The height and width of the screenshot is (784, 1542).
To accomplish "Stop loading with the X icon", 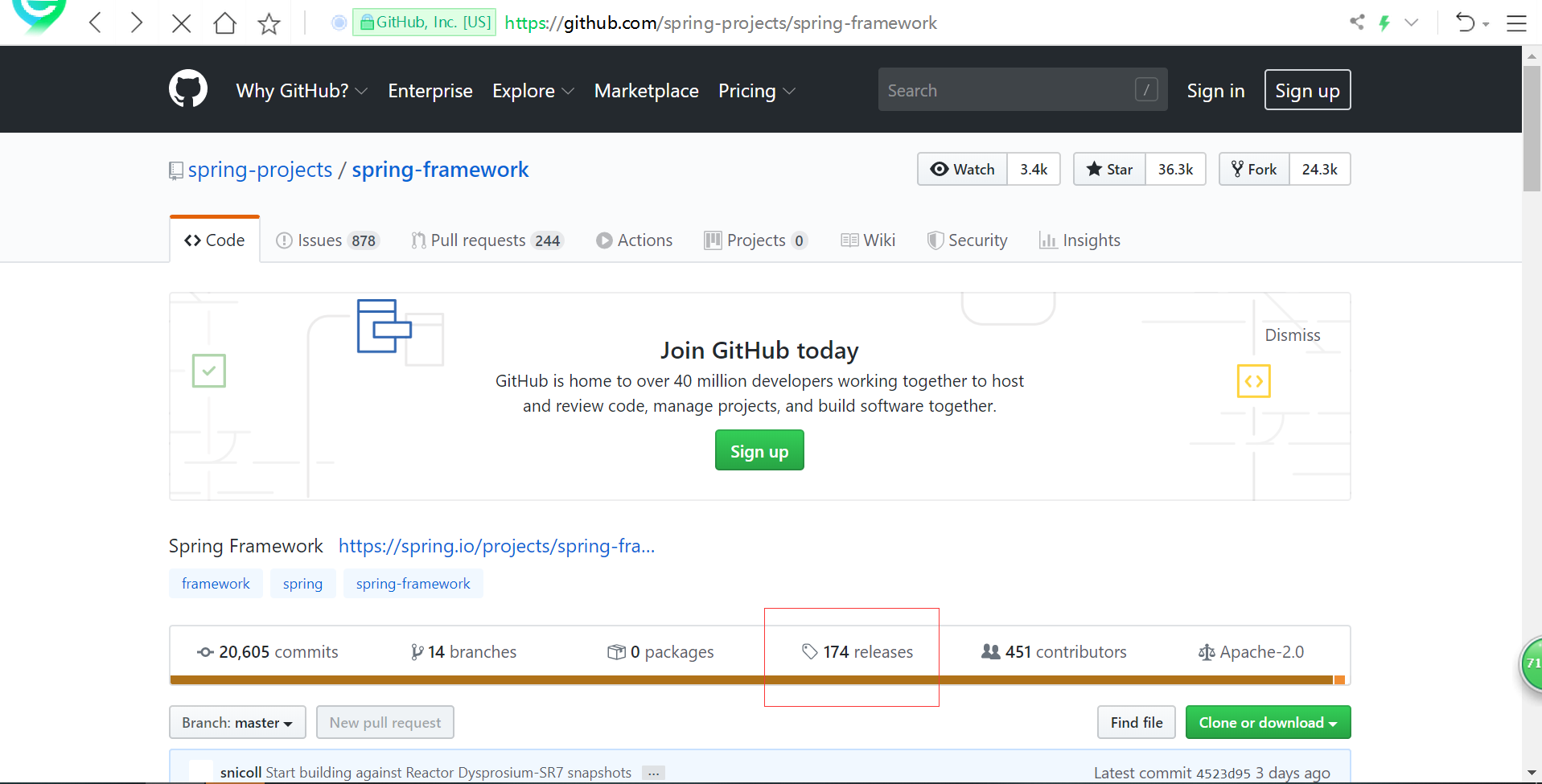I will pos(182,23).
